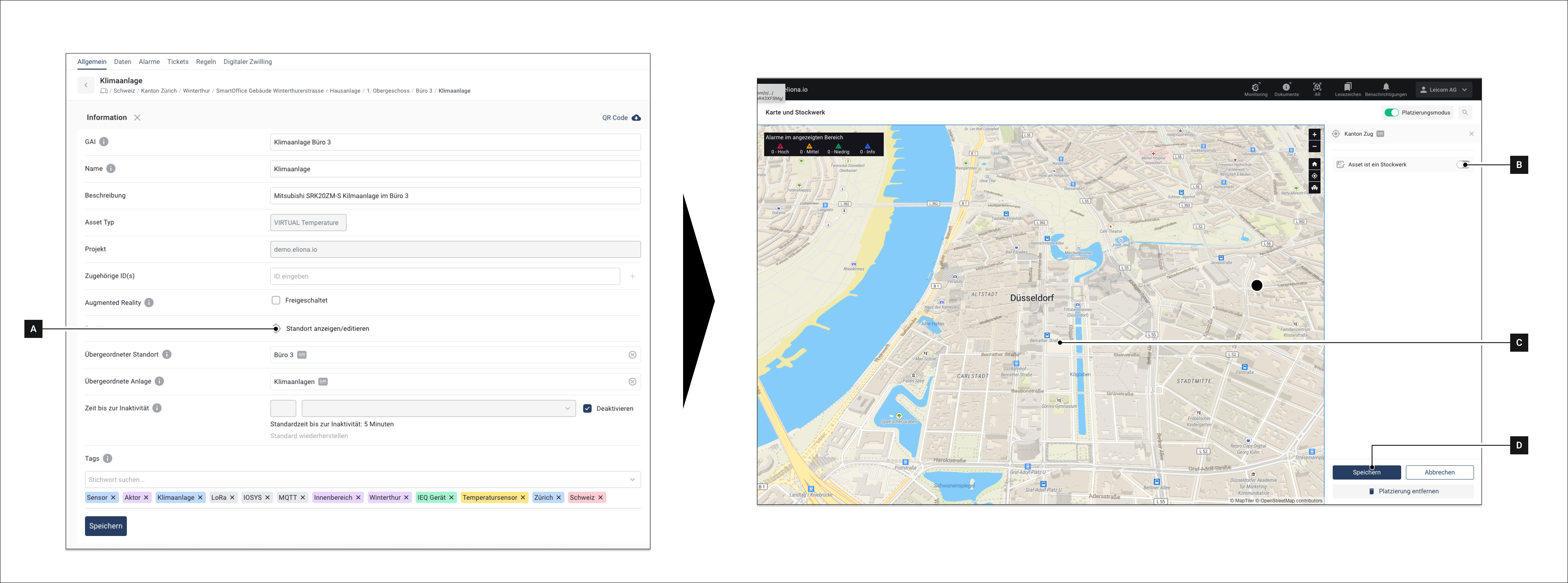This screenshot has height=583, width=1568.
Task: Click the map search magnifier
Action: [1465, 113]
